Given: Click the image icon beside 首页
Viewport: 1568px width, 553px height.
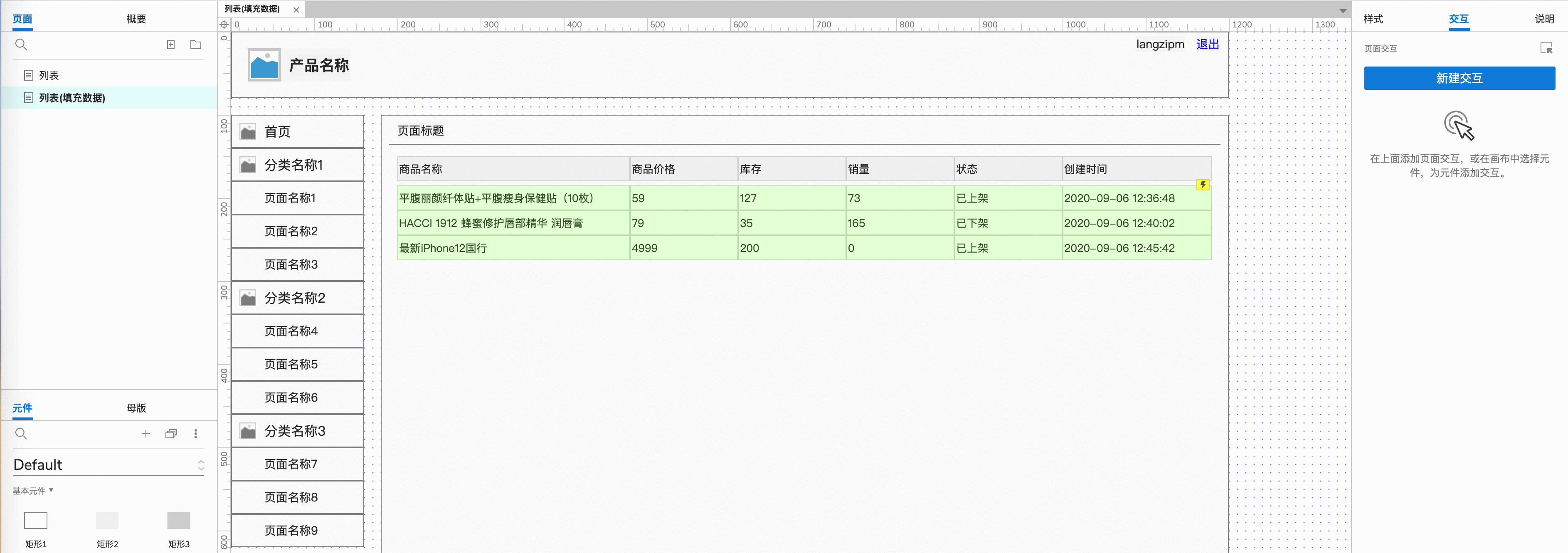Looking at the screenshot, I should (x=248, y=131).
